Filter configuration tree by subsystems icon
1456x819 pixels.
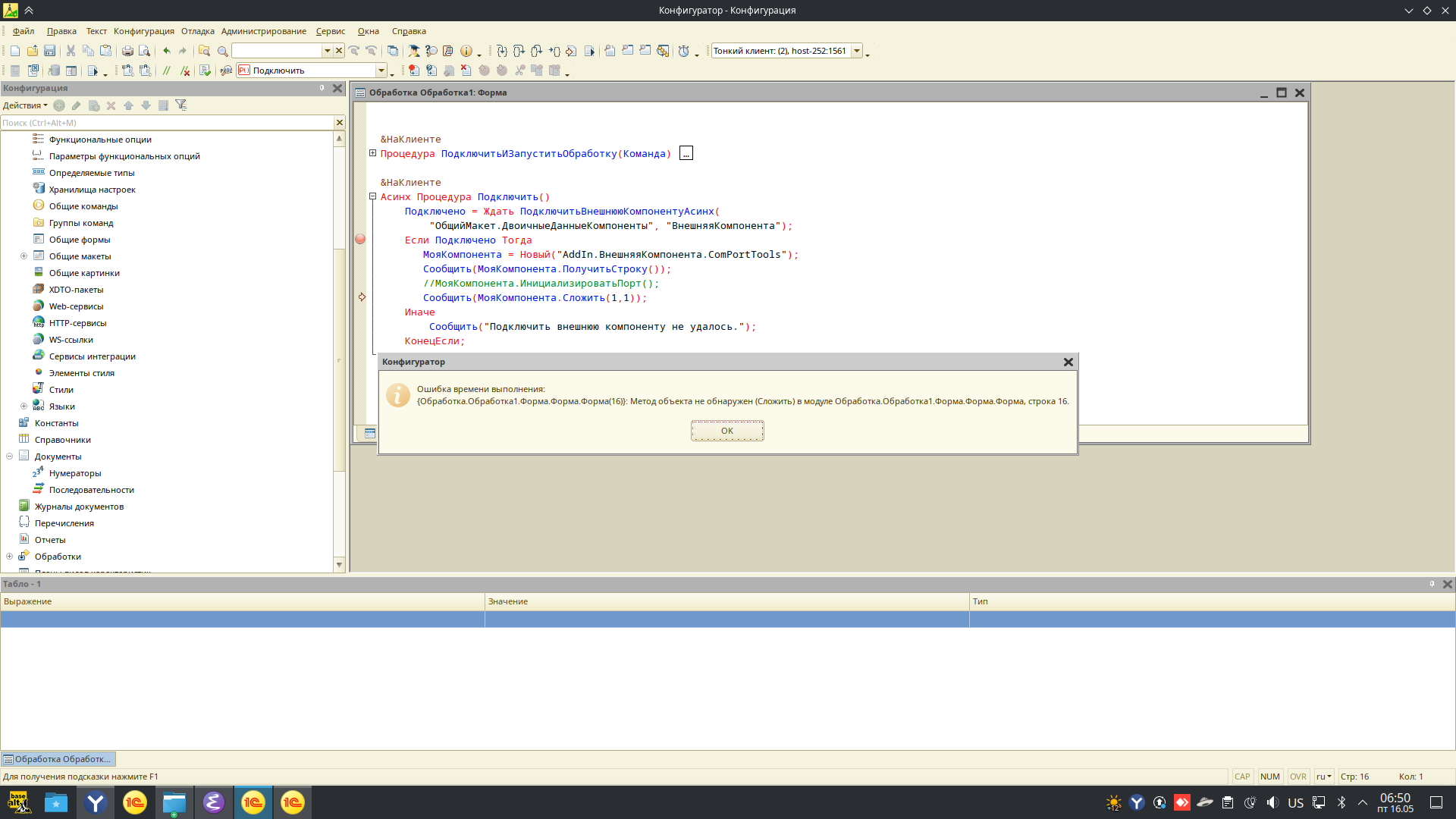click(181, 105)
